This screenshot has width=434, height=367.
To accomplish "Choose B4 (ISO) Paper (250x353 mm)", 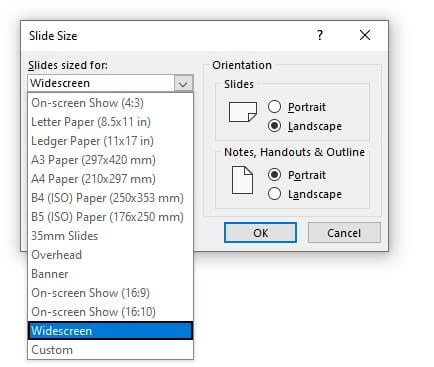I will 110,198.
